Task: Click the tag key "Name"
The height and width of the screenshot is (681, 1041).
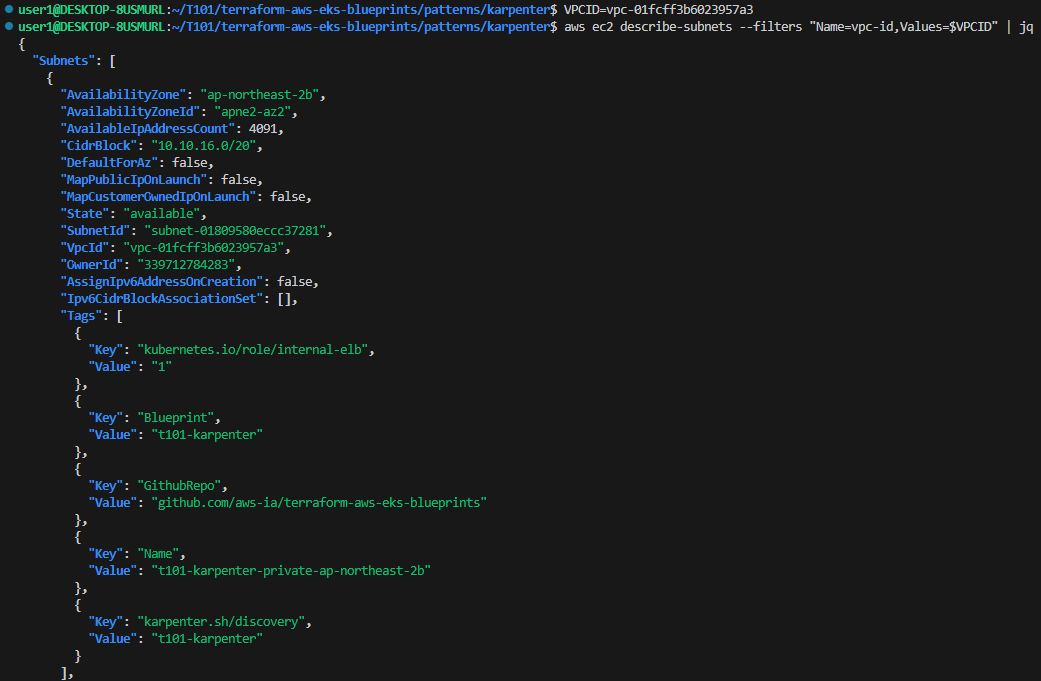Action: (158, 554)
